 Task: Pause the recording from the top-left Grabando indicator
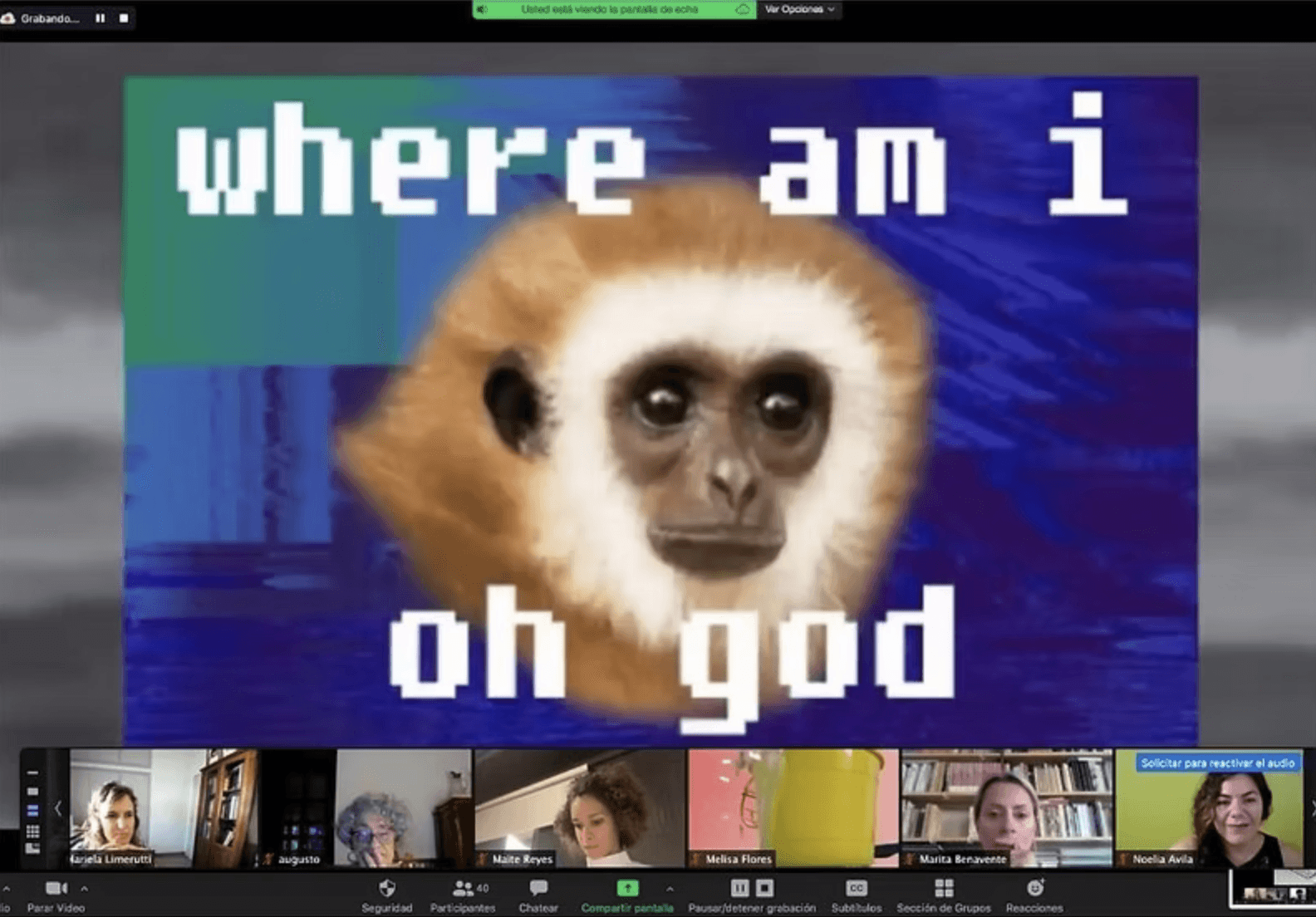pos(101,17)
